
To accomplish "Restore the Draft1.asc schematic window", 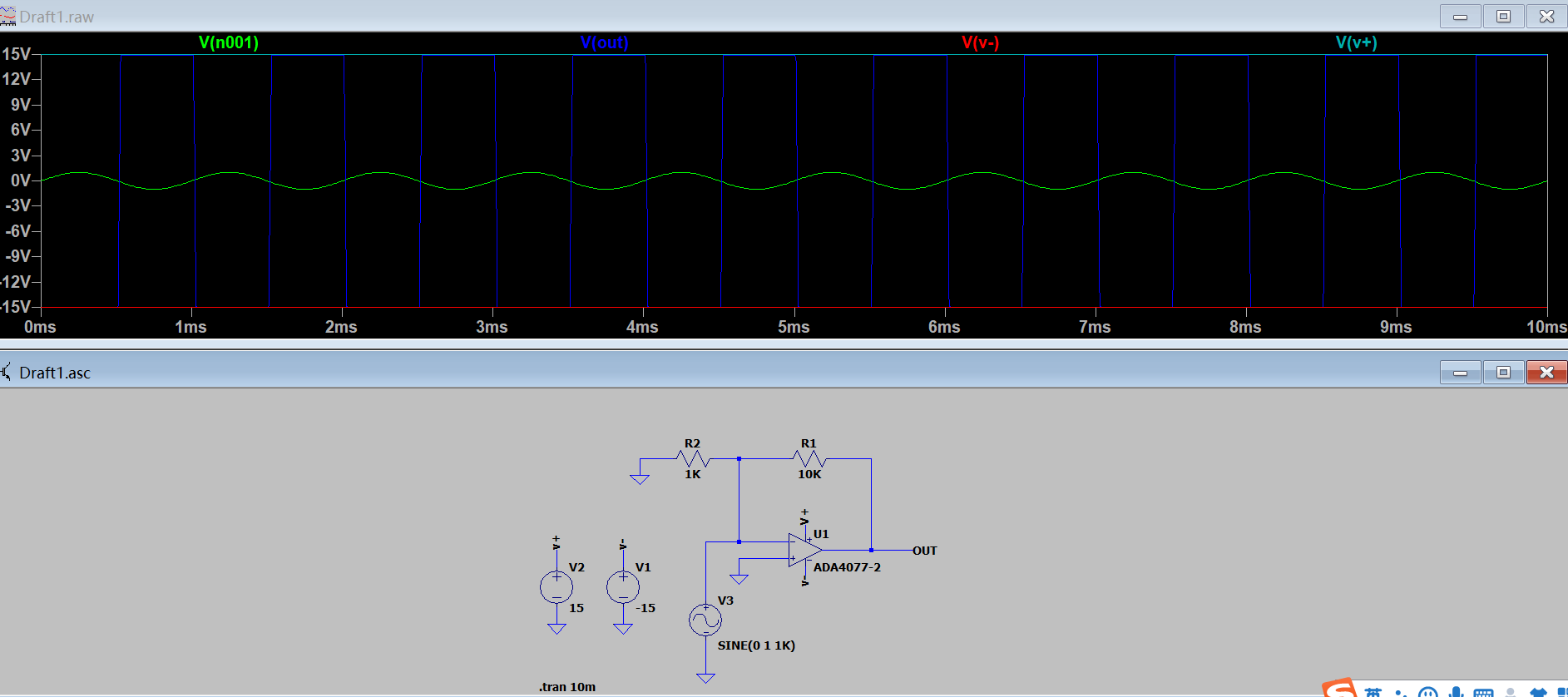I will (1504, 373).
